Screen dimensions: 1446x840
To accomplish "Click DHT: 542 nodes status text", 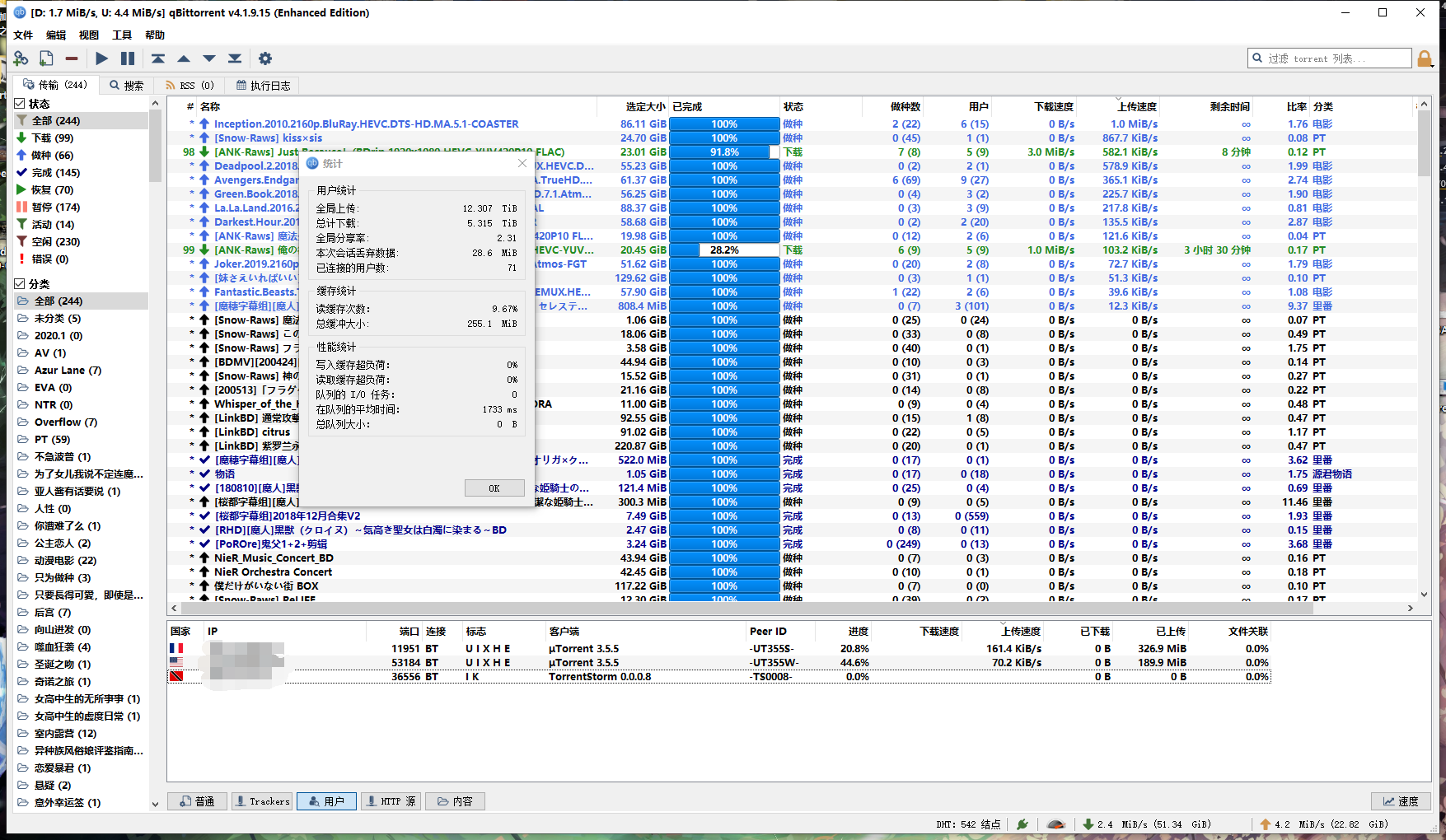I will (968, 824).
